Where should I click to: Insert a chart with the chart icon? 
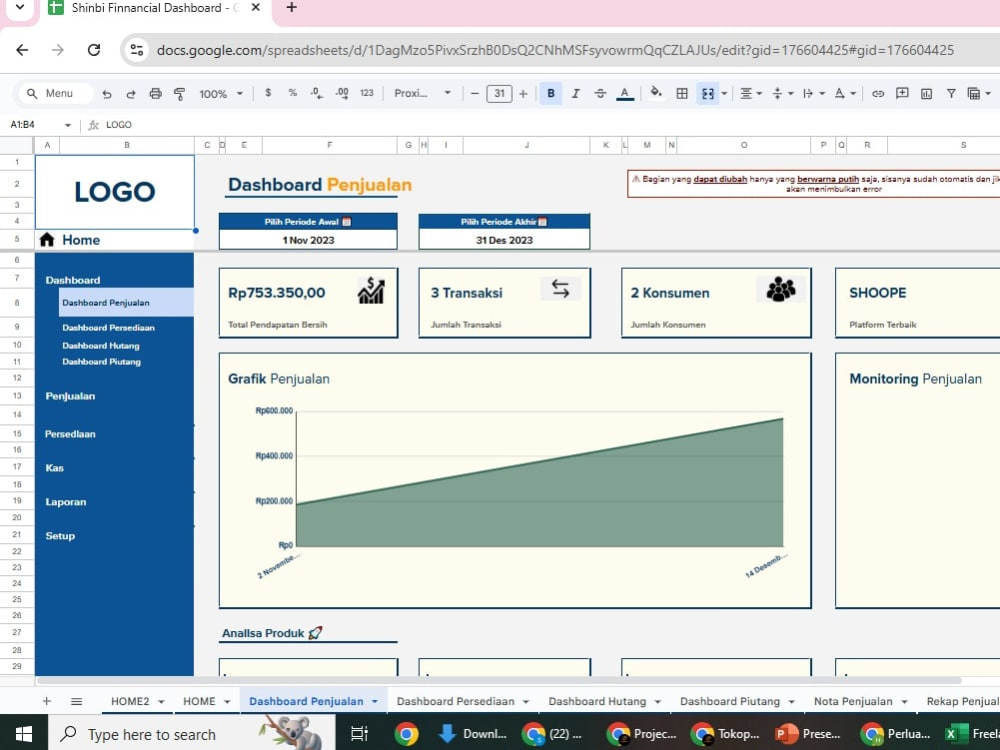click(927, 94)
